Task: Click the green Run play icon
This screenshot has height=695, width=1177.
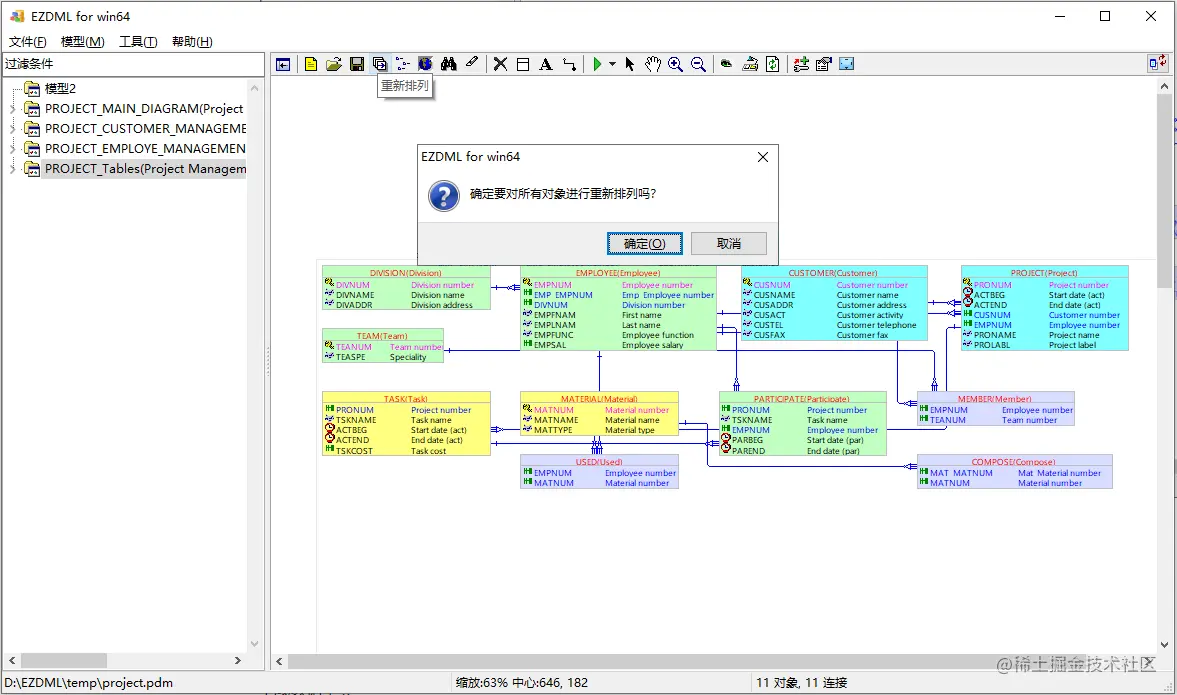Action: coord(597,65)
